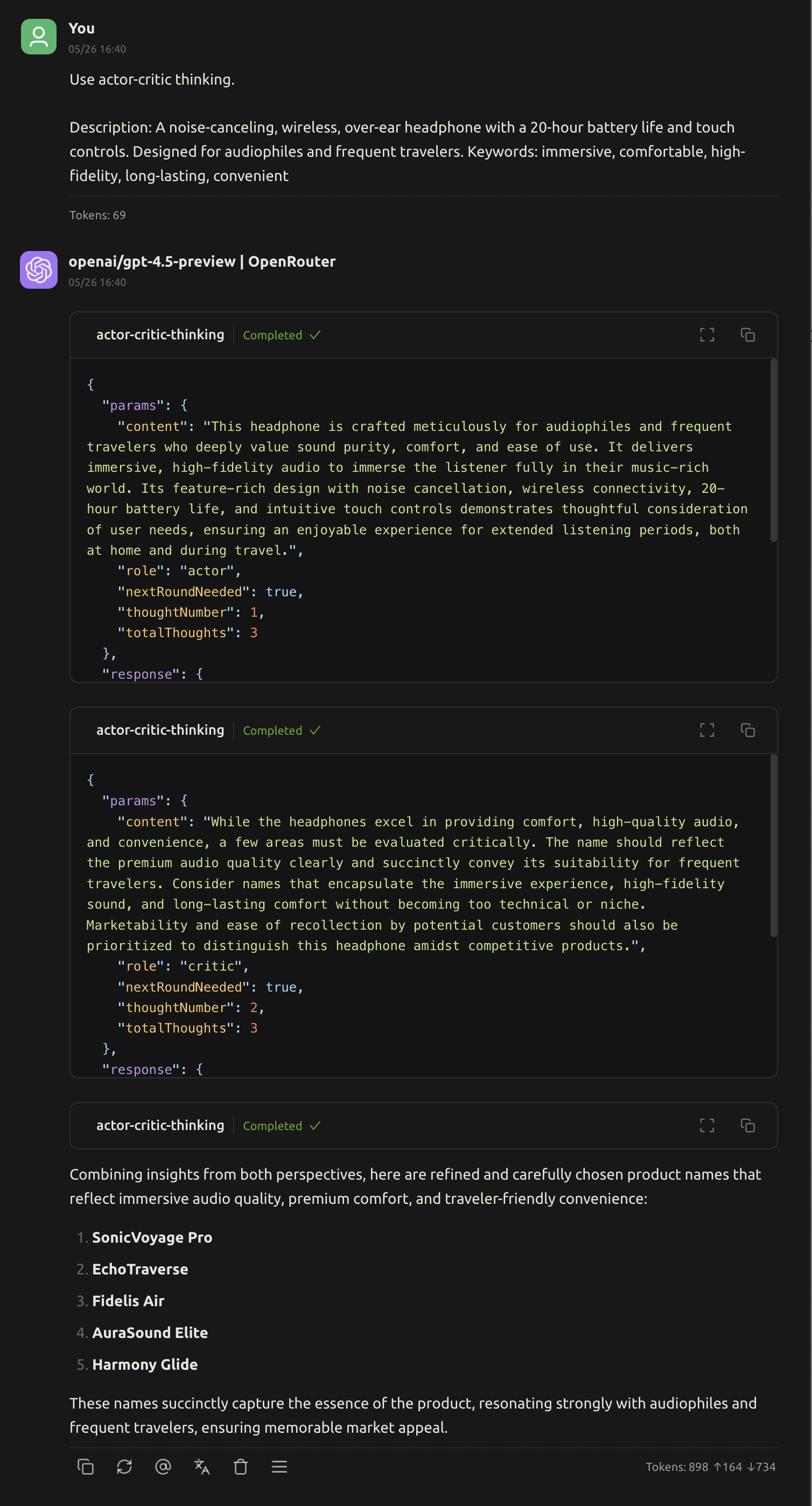Viewport: 812px width, 1506px height.
Task: Regenerate the assistant response
Action: [x=124, y=1467]
